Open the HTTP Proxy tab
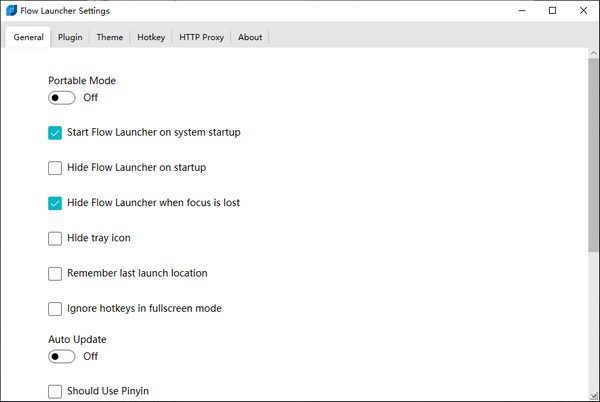Image resolution: width=600 pixels, height=402 pixels. point(201,37)
